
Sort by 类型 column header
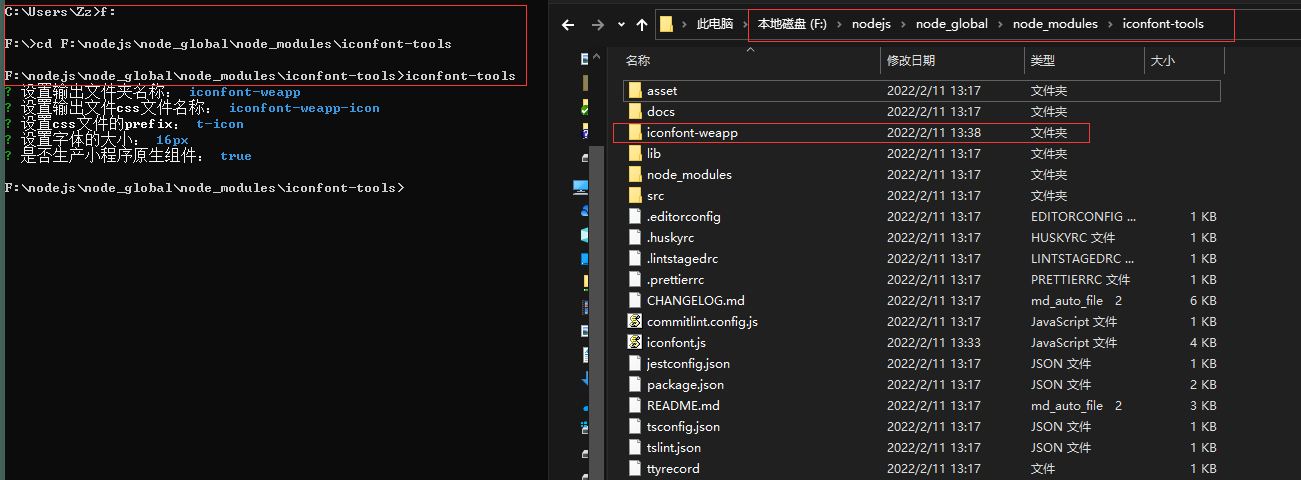click(x=1043, y=61)
